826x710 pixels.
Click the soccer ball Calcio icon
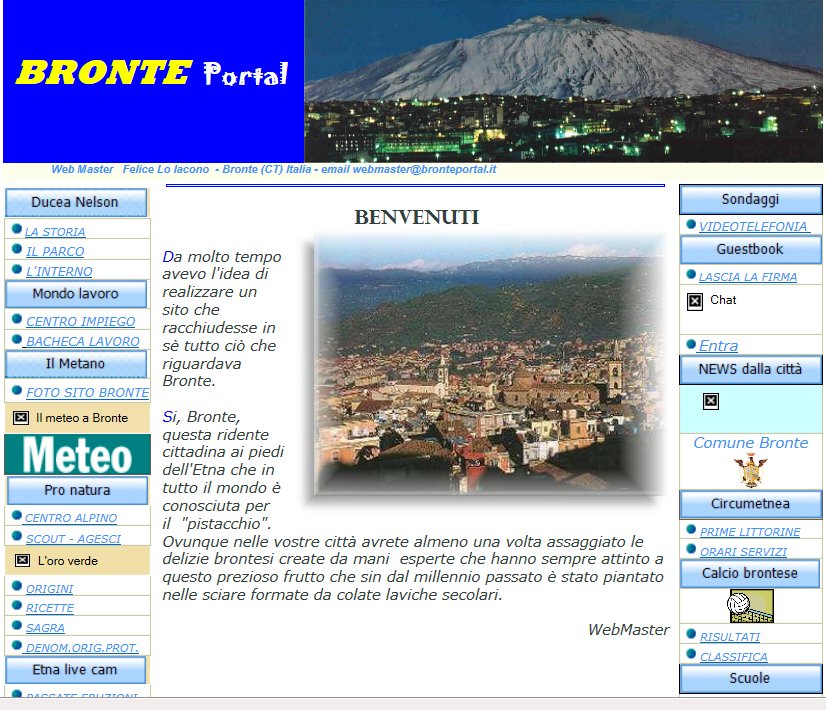pos(750,606)
